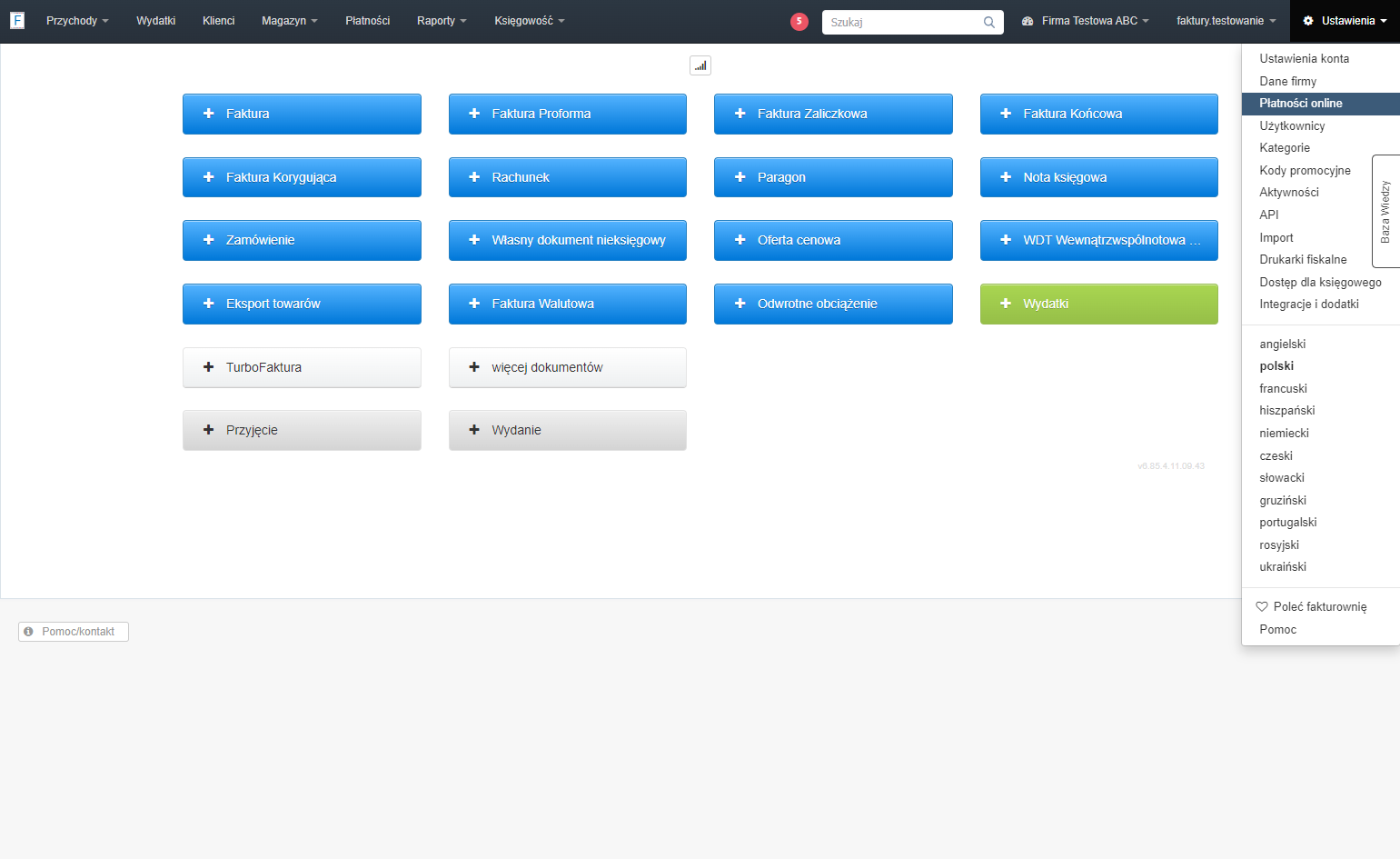Viewport: 1400px width, 859px height.
Task: Create a new Rachunek
Action: pos(568,177)
